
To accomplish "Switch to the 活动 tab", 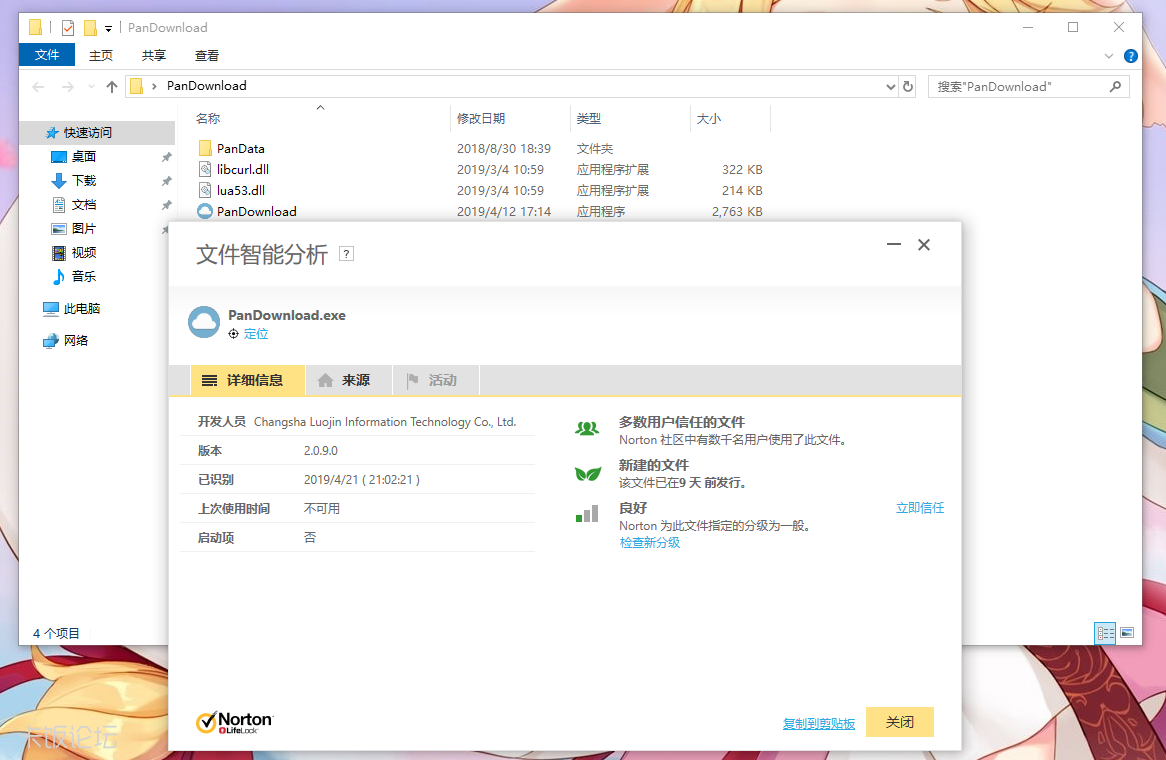I will (436, 381).
